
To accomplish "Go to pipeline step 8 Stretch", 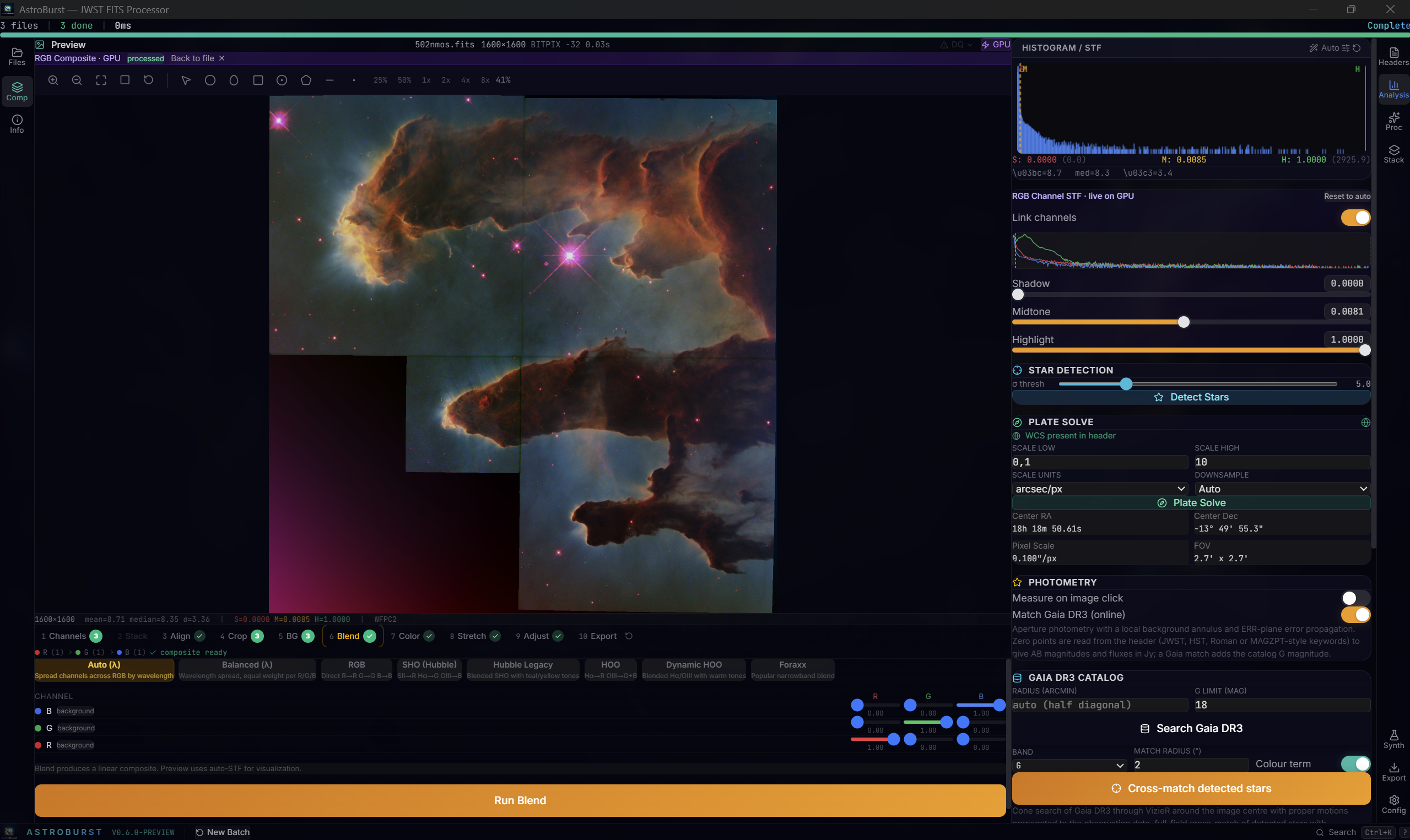I will [x=475, y=636].
